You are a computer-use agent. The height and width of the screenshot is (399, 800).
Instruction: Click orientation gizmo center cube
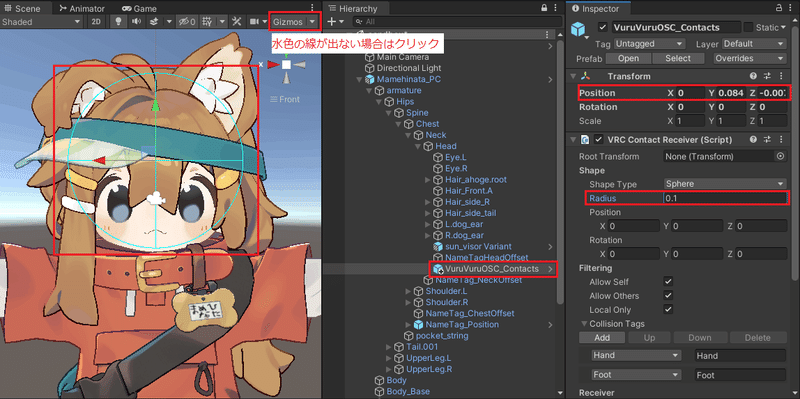[286, 64]
